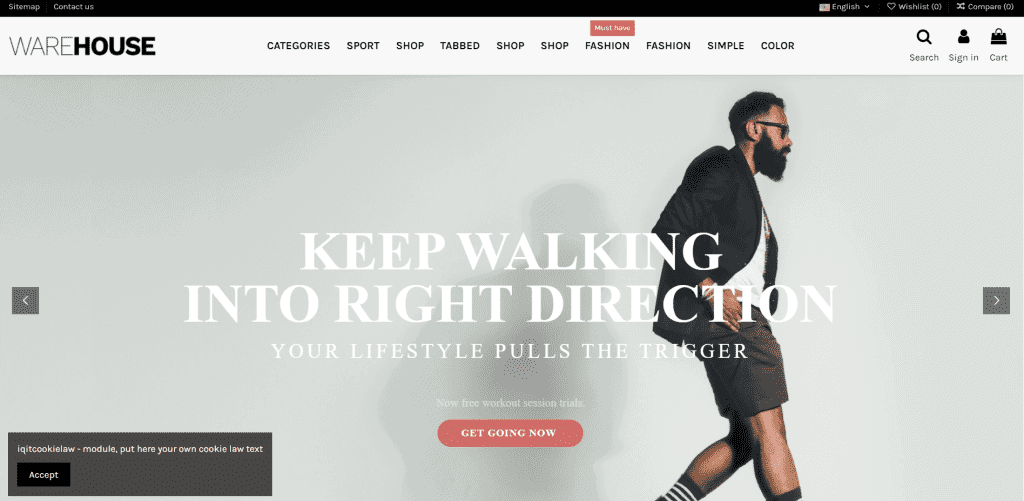The width and height of the screenshot is (1024, 501).
Task: Open the CATEGORIES menu
Action: 298,46
